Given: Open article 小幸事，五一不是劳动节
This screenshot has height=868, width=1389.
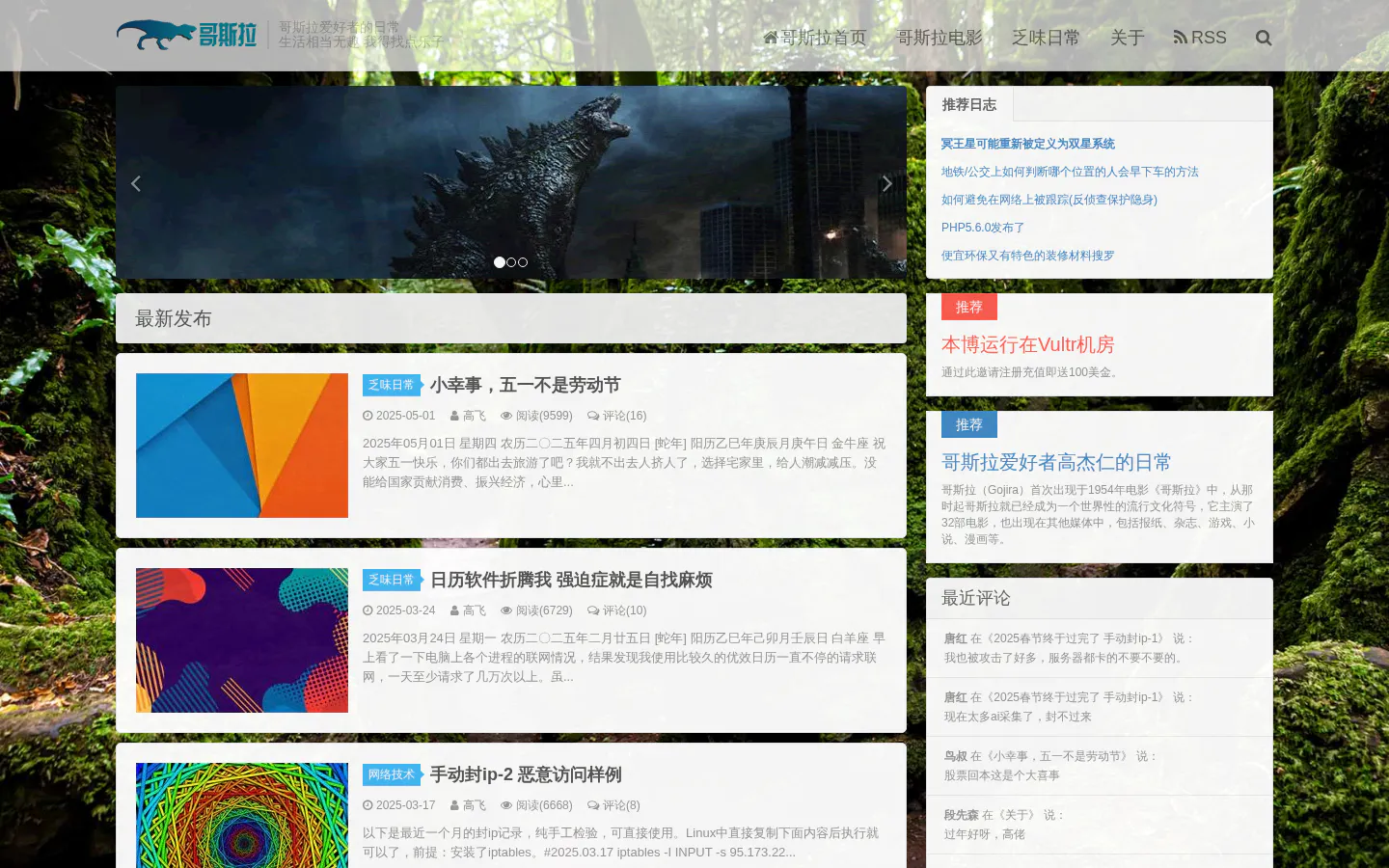Looking at the screenshot, I should 525,385.
